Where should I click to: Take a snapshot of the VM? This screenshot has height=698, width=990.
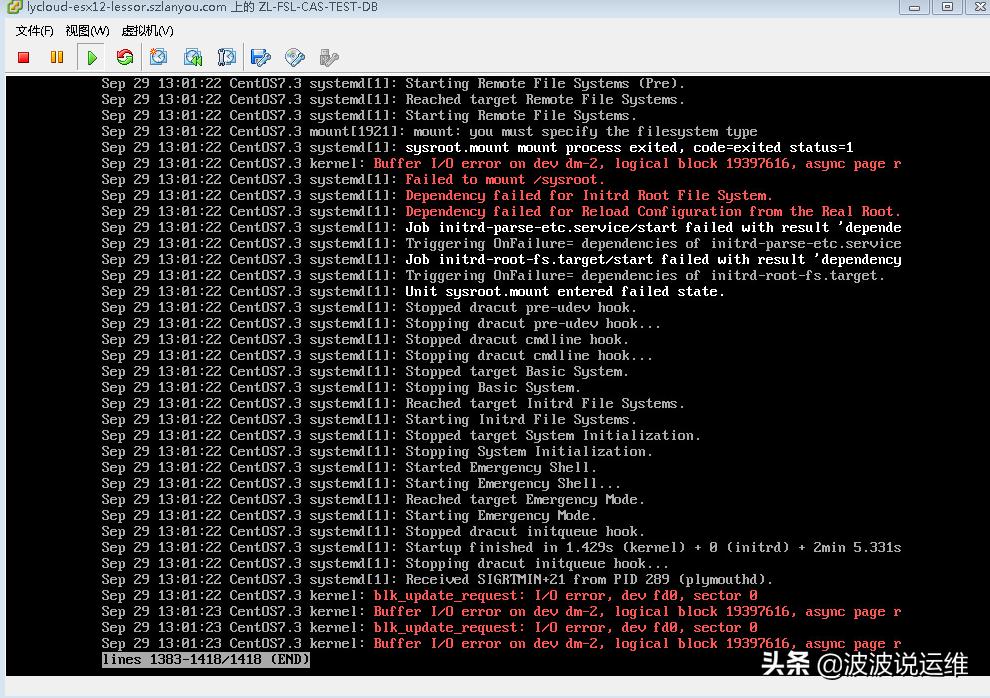159,57
